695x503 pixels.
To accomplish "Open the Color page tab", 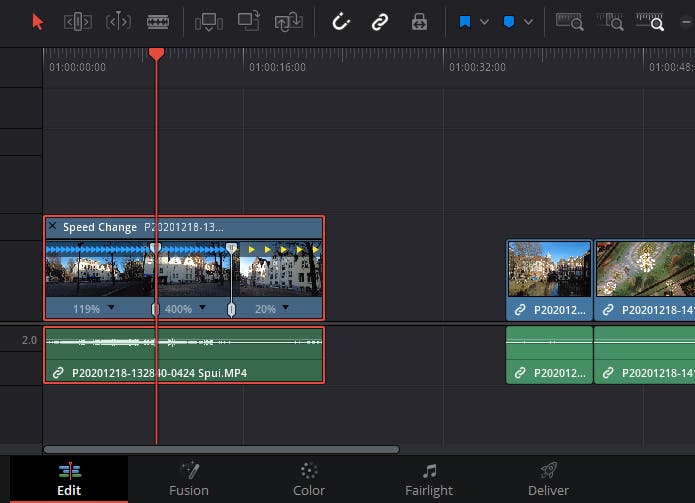I will pos(309,479).
